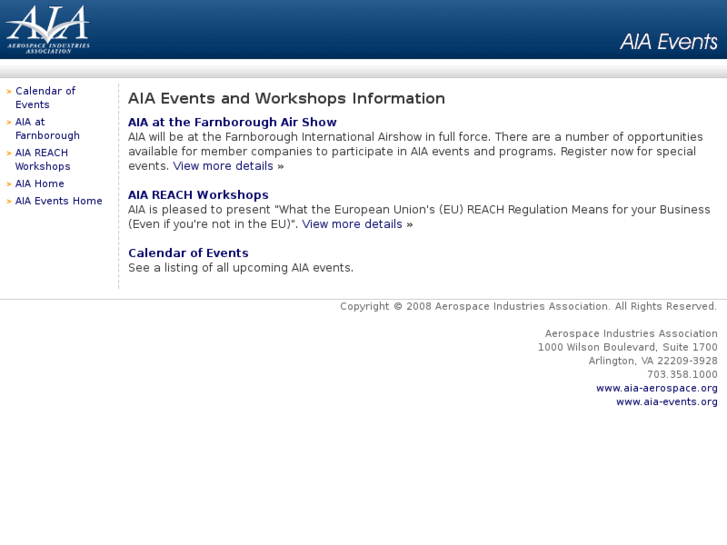Screen dimensions: 727x545
Task: Open AIA at Farnborough sidebar link
Action: 47,128
